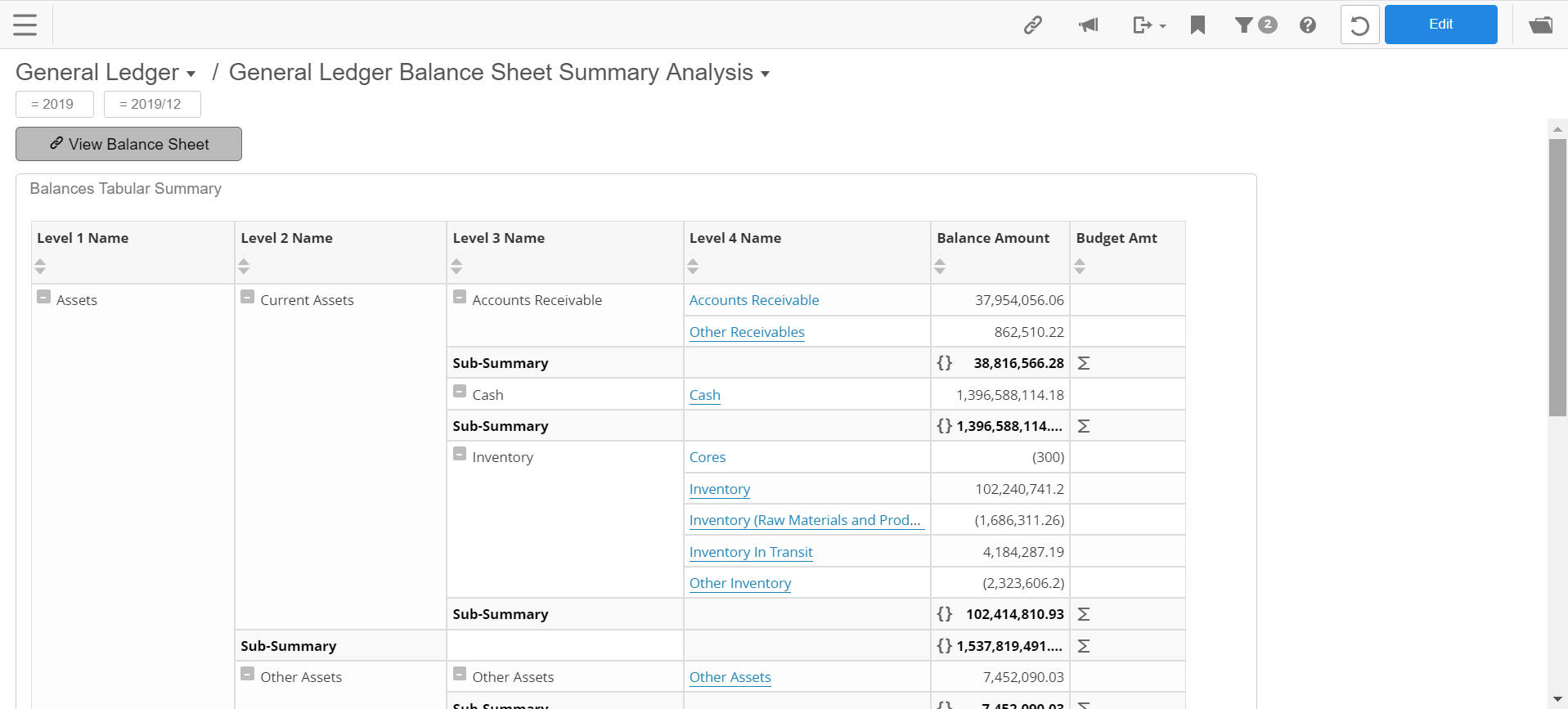Copy the dashboard link icon
Screen dimensions: 1568x709
1033,25
